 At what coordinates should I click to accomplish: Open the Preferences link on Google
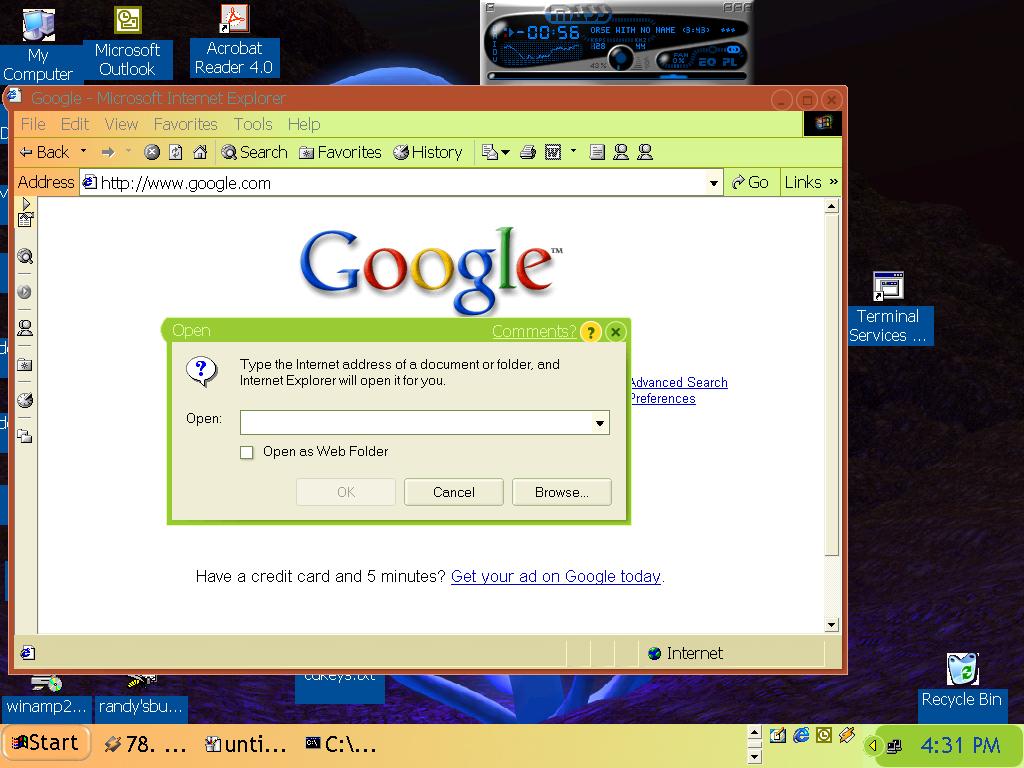coord(663,399)
